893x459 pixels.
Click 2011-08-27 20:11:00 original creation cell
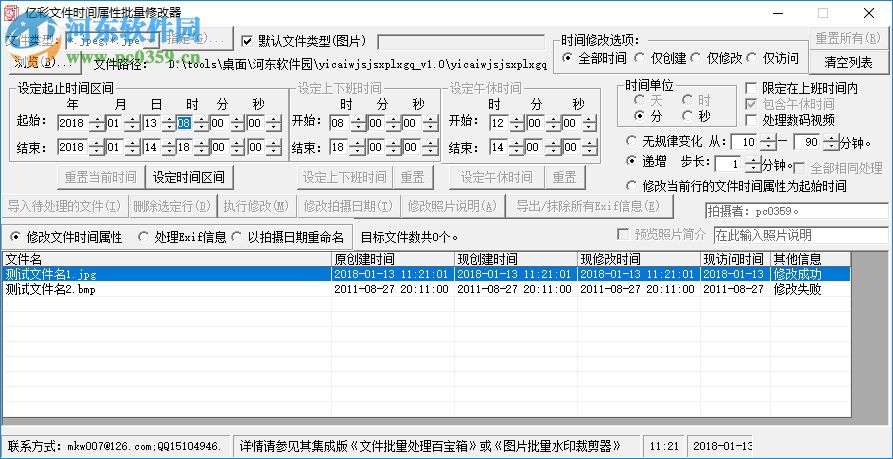(x=391, y=289)
